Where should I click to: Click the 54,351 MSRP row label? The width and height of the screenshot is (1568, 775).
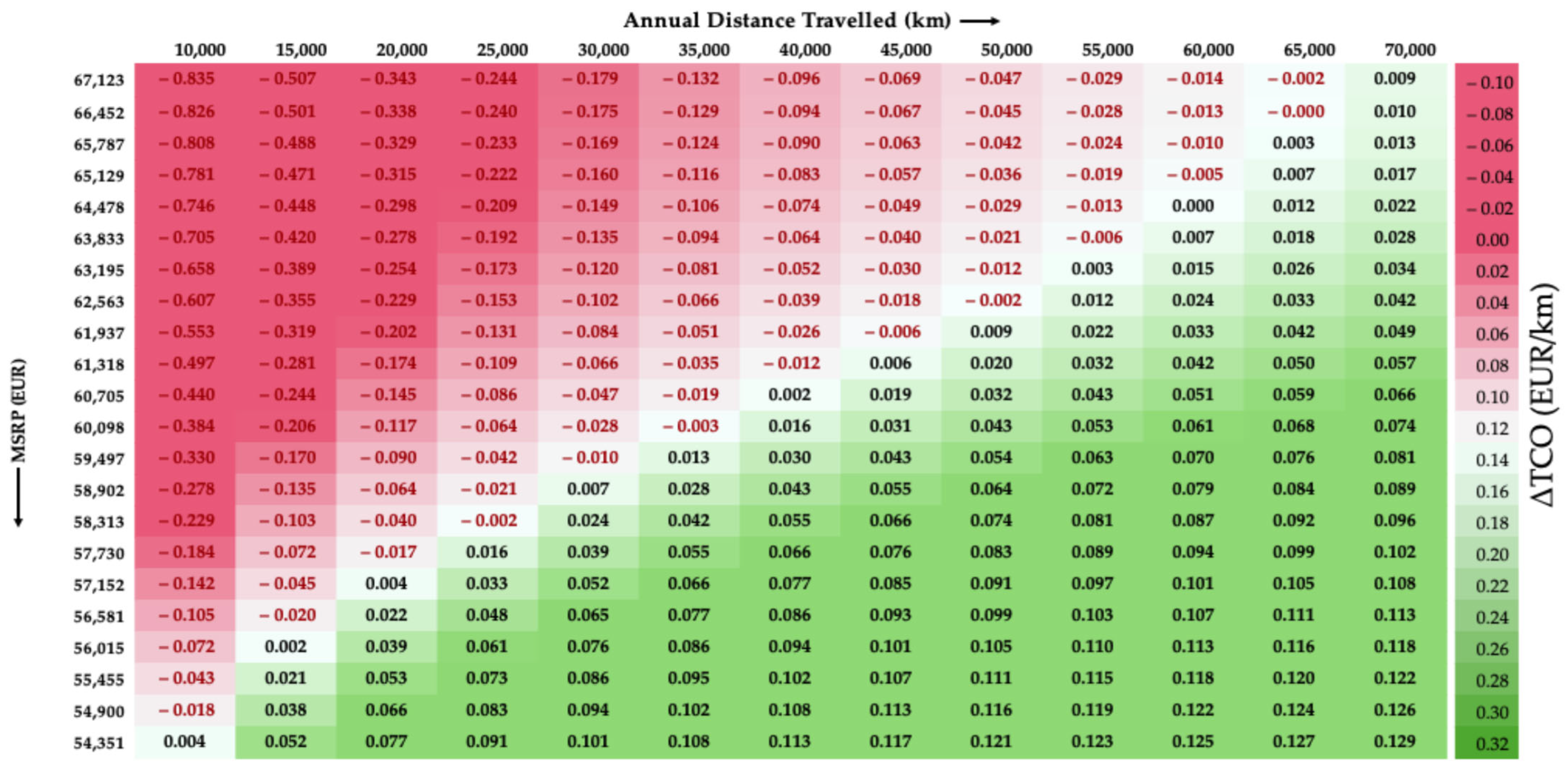click(99, 743)
